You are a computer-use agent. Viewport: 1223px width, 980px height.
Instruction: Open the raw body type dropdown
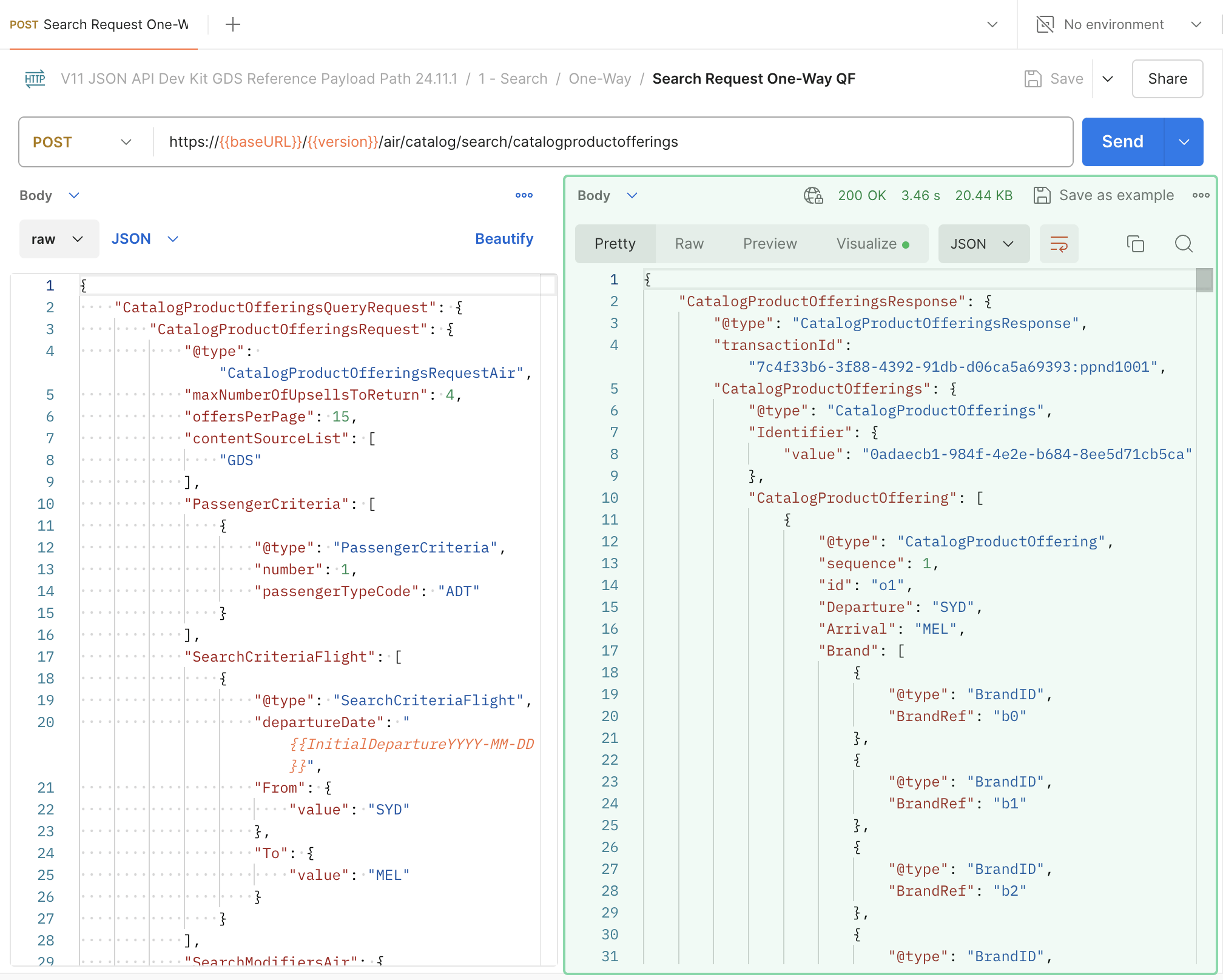tap(59, 239)
